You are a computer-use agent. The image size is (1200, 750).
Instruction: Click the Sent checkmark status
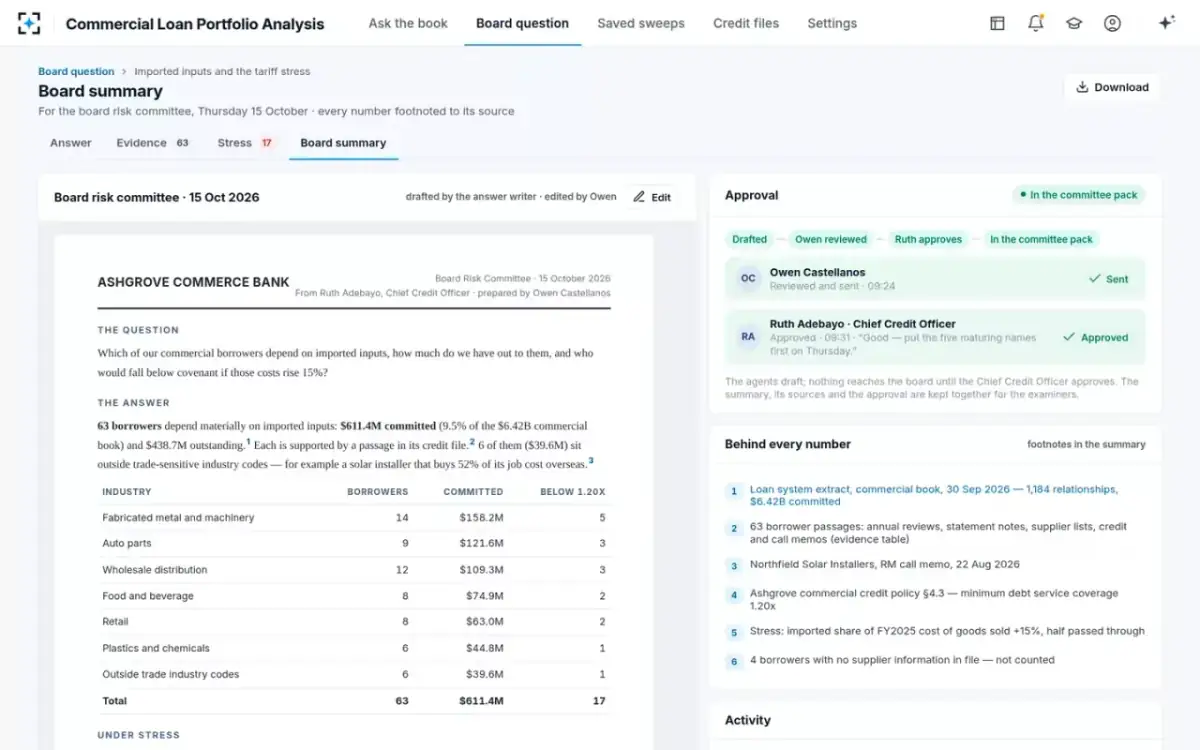pyautogui.click(x=1108, y=279)
